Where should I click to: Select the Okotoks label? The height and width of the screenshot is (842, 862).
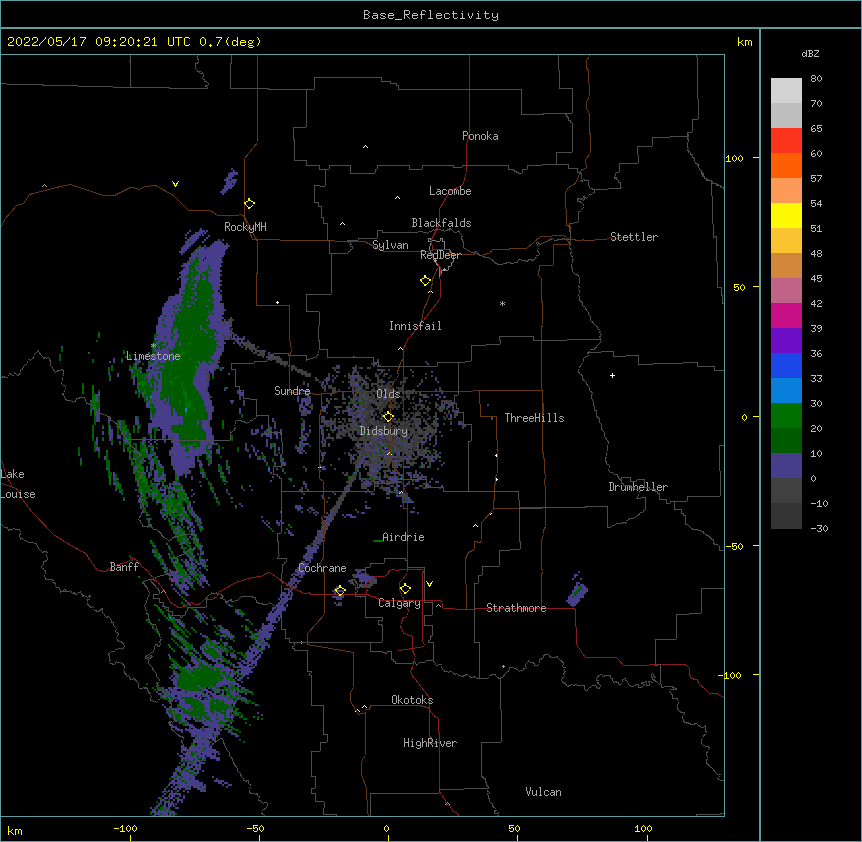(x=412, y=700)
